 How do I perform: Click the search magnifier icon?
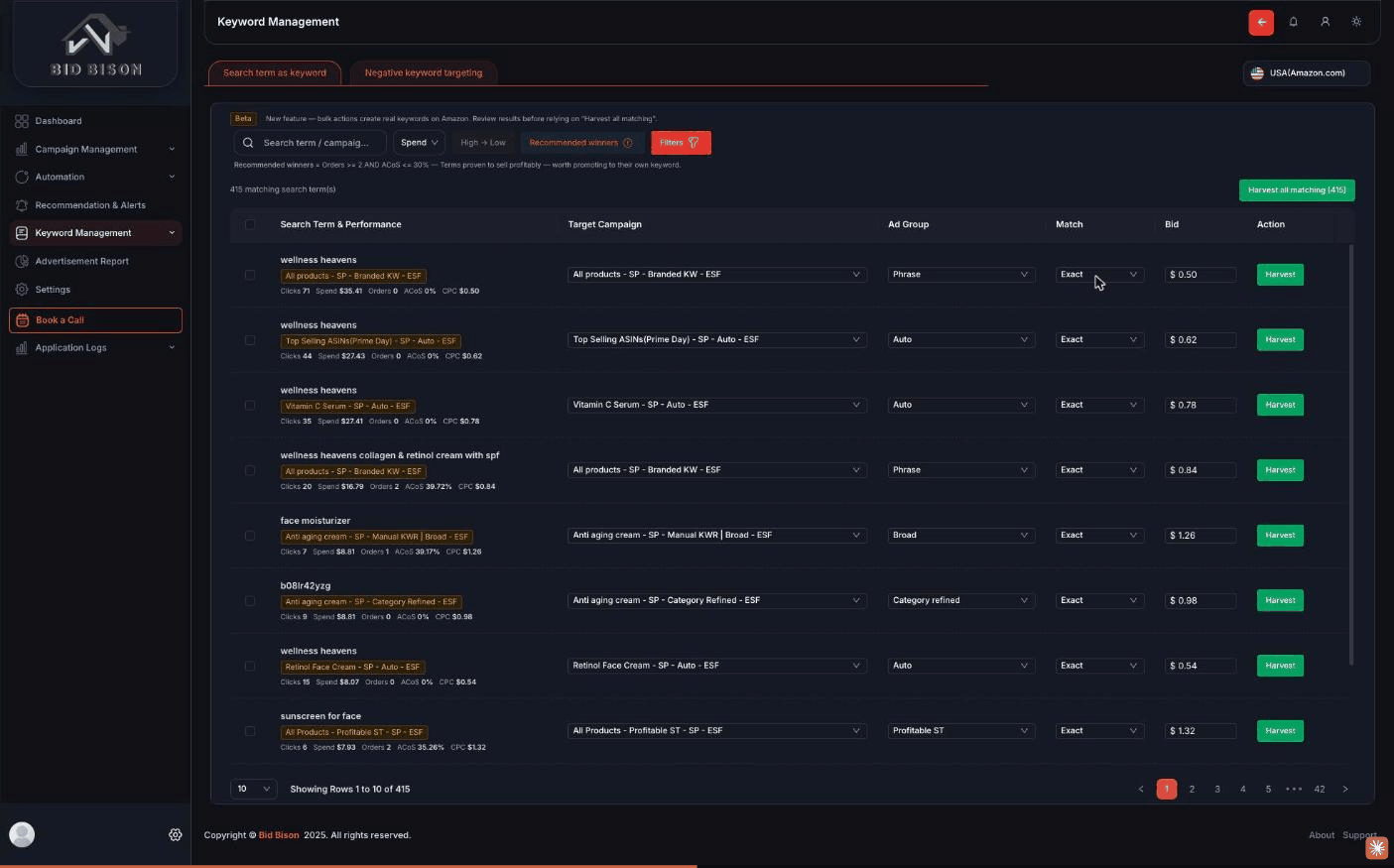(249, 143)
